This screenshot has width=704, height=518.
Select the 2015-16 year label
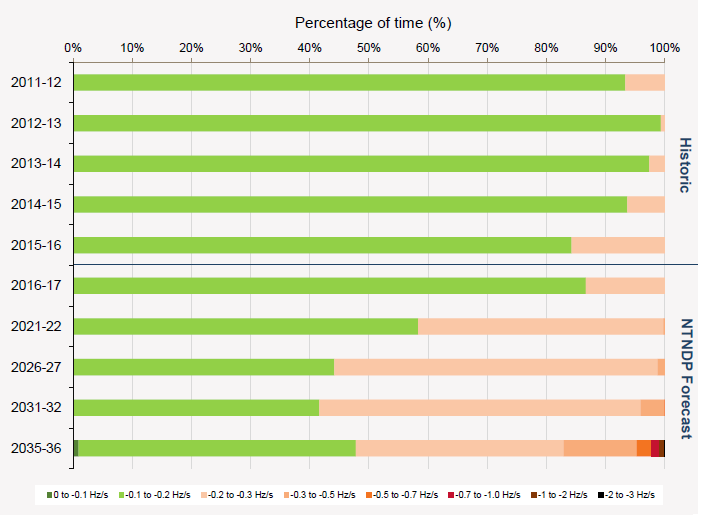[36, 245]
